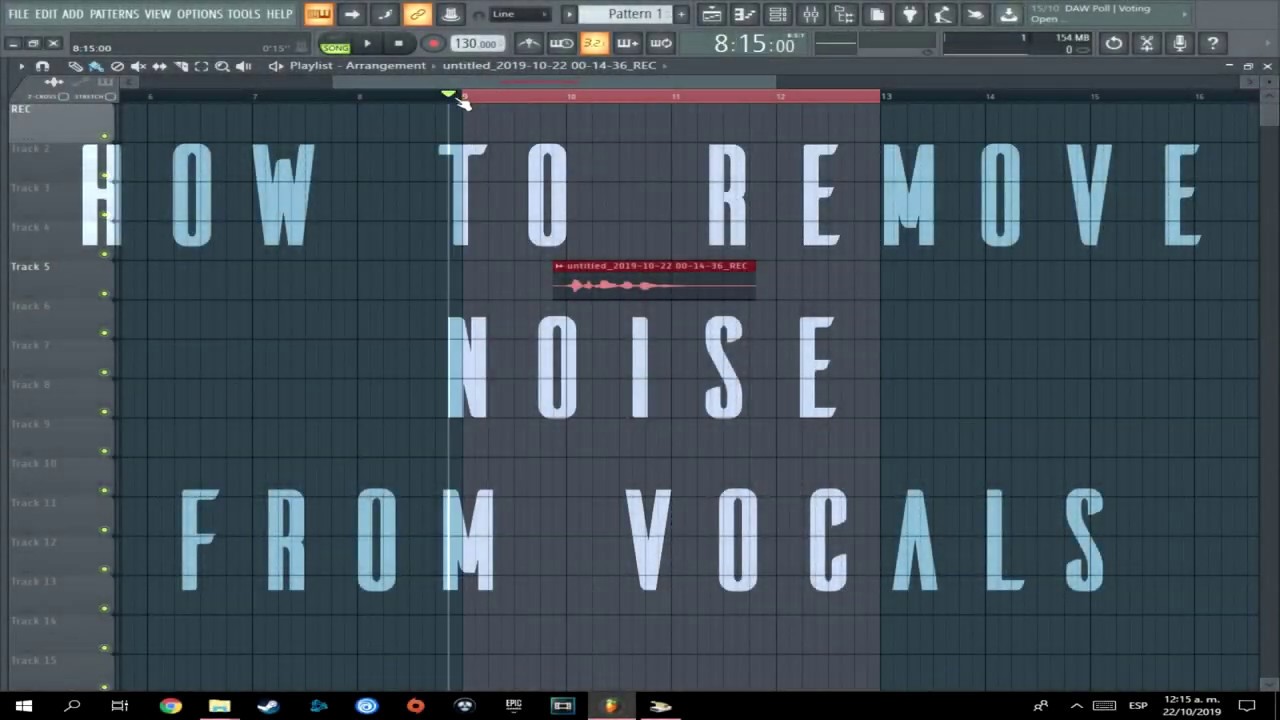Open the DAW Poll Voting news panel
This screenshot has width=1280, height=720.
click(x=1108, y=14)
